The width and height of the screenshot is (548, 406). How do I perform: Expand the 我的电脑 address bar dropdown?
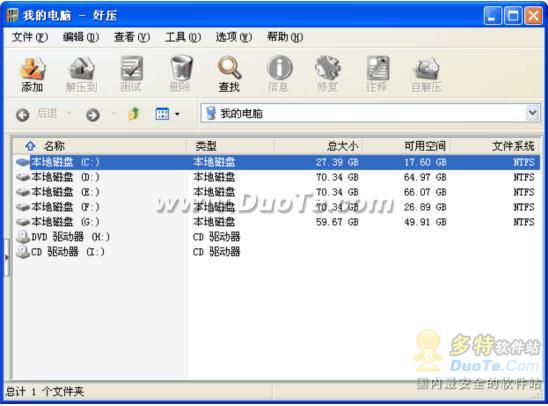[532, 113]
